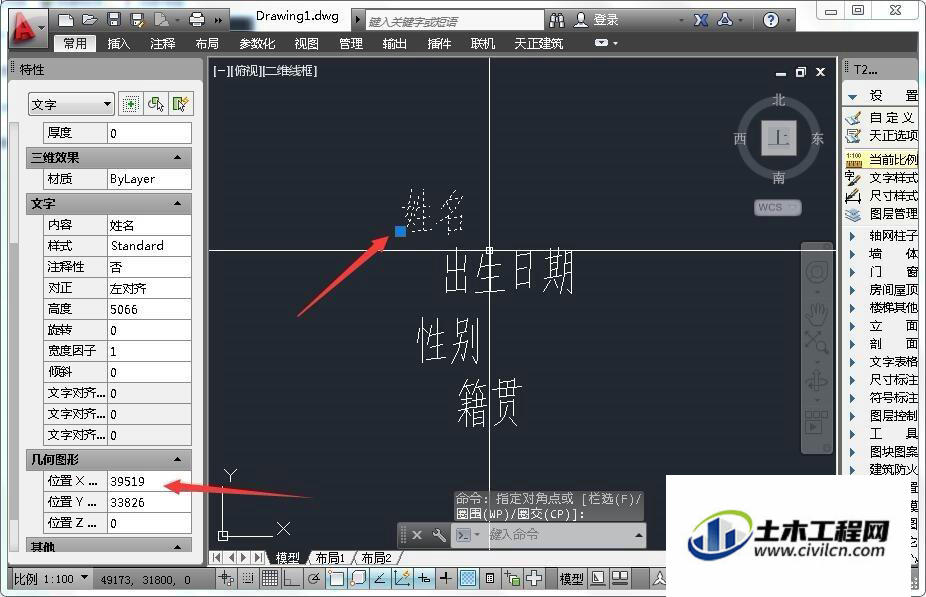Close the command line with X icon
Viewport: 926px width, 597px height.
click(417, 535)
